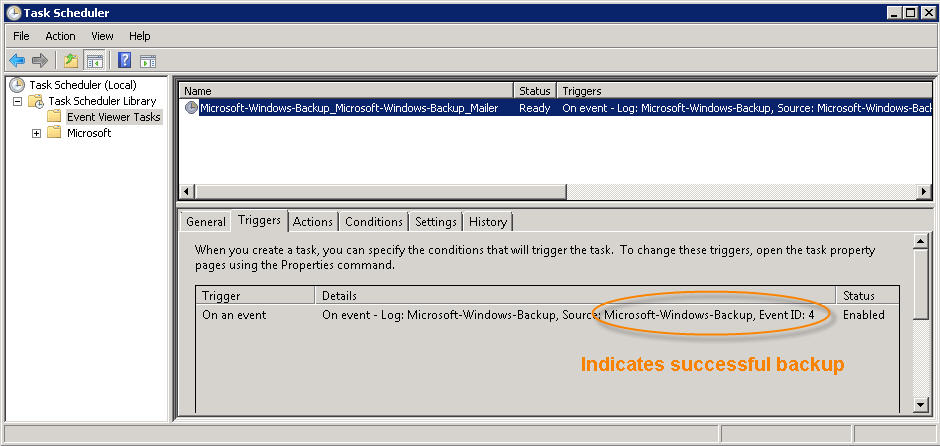The width and height of the screenshot is (940, 446).
Task: Select Task Scheduler Library tree item
Action: click(x=102, y=101)
